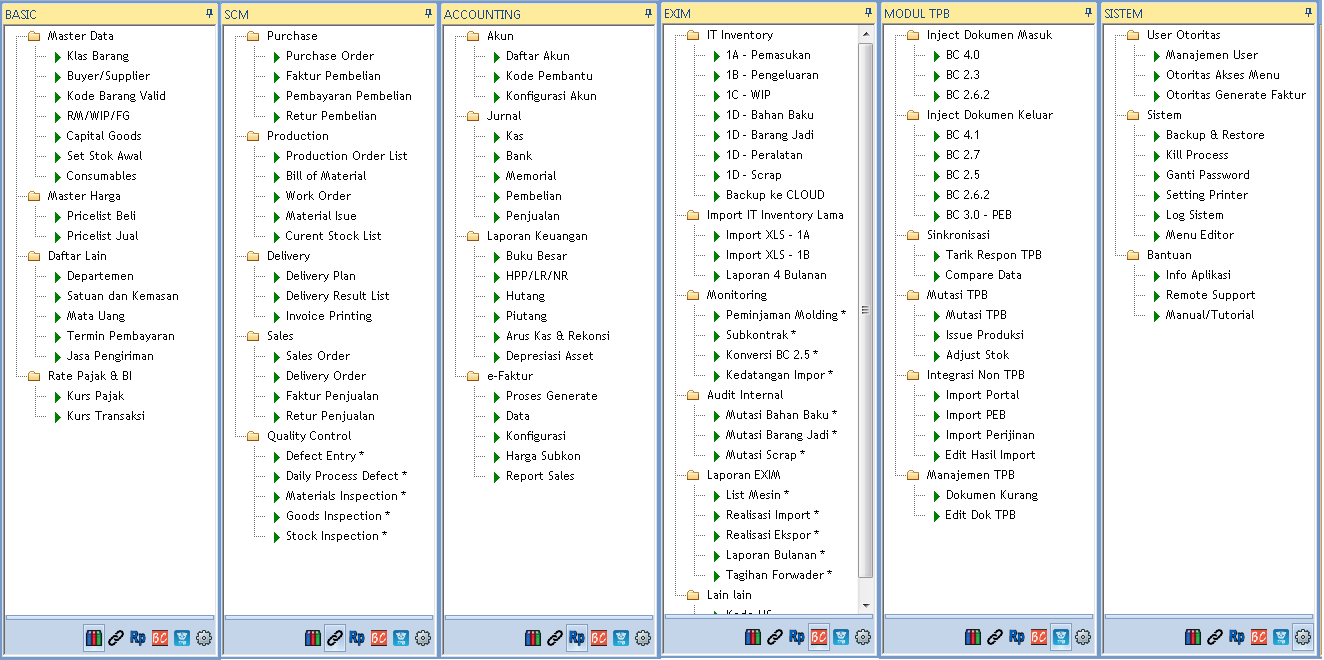Viewport: 1324px width, 660px height.
Task: Open BC 3.0 - PEB item
Action: tap(978, 215)
